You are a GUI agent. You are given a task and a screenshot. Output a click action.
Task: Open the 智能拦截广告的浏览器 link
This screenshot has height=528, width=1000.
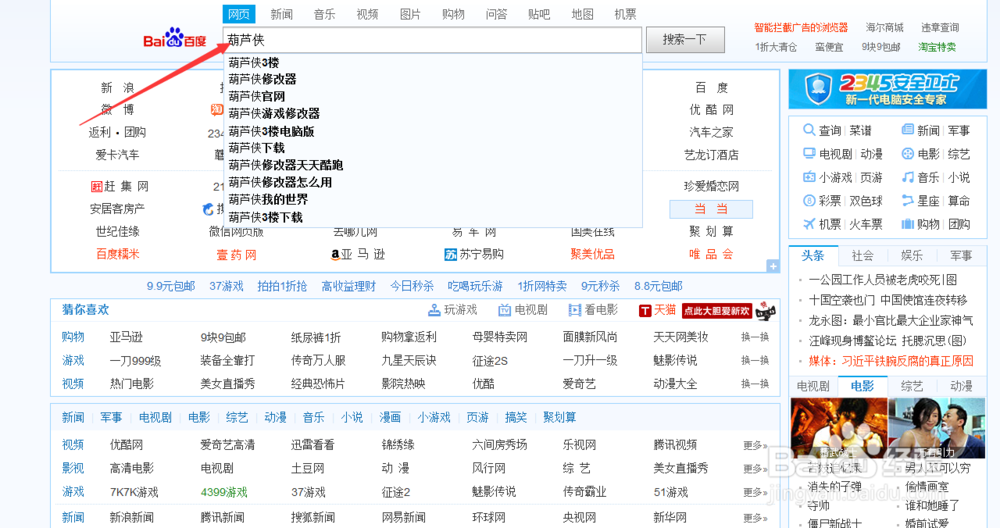coord(801,27)
